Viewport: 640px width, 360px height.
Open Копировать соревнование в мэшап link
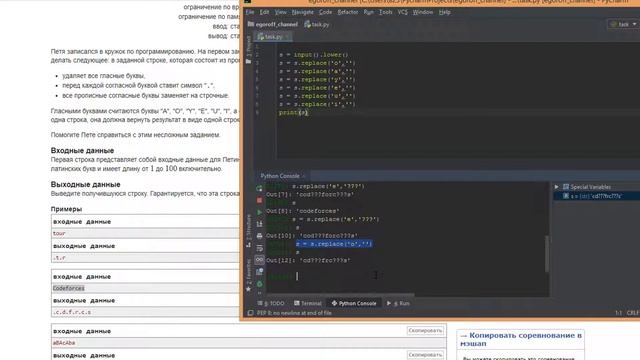click(x=521, y=339)
